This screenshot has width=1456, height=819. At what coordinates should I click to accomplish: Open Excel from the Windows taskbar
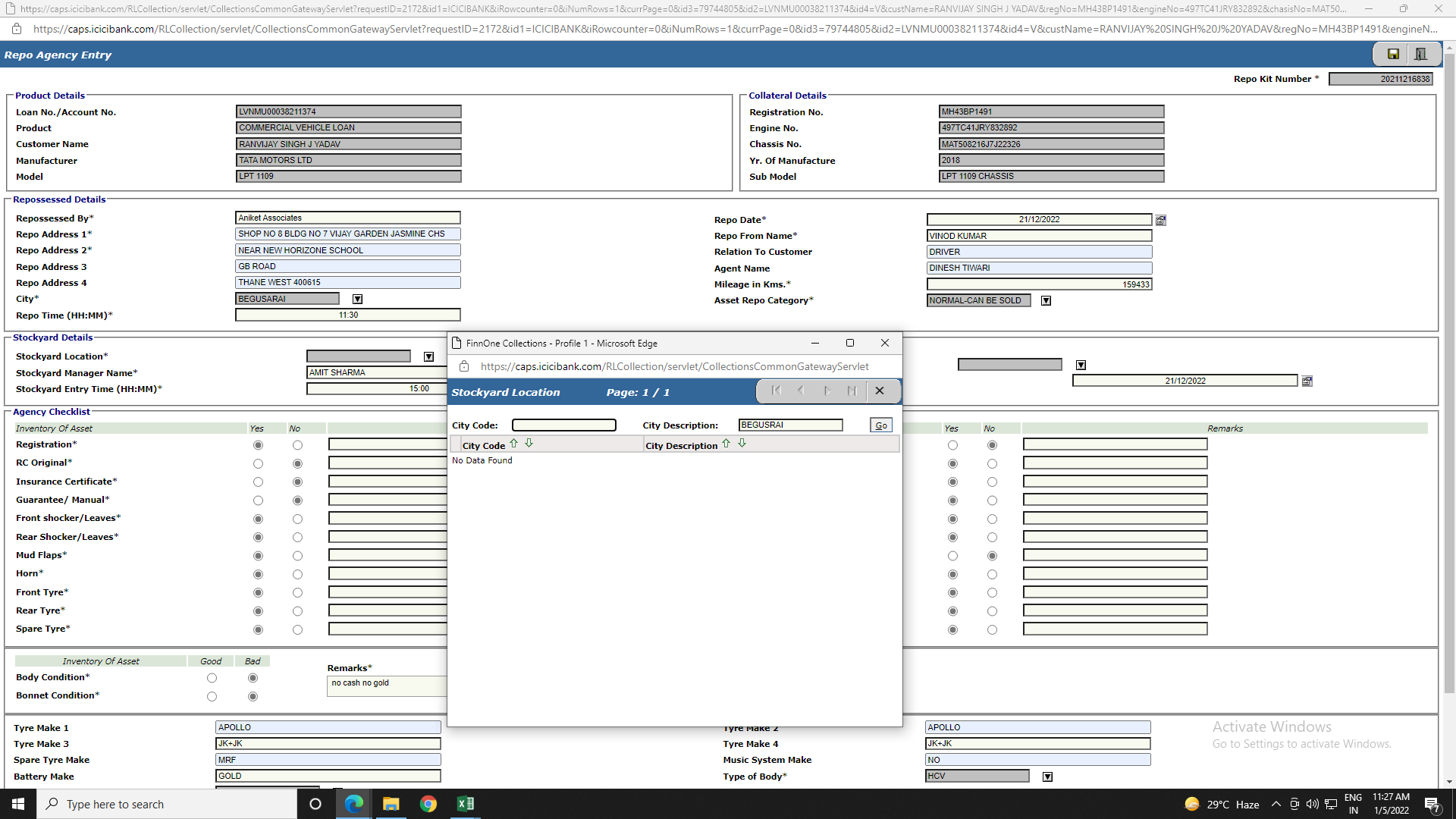pos(465,804)
